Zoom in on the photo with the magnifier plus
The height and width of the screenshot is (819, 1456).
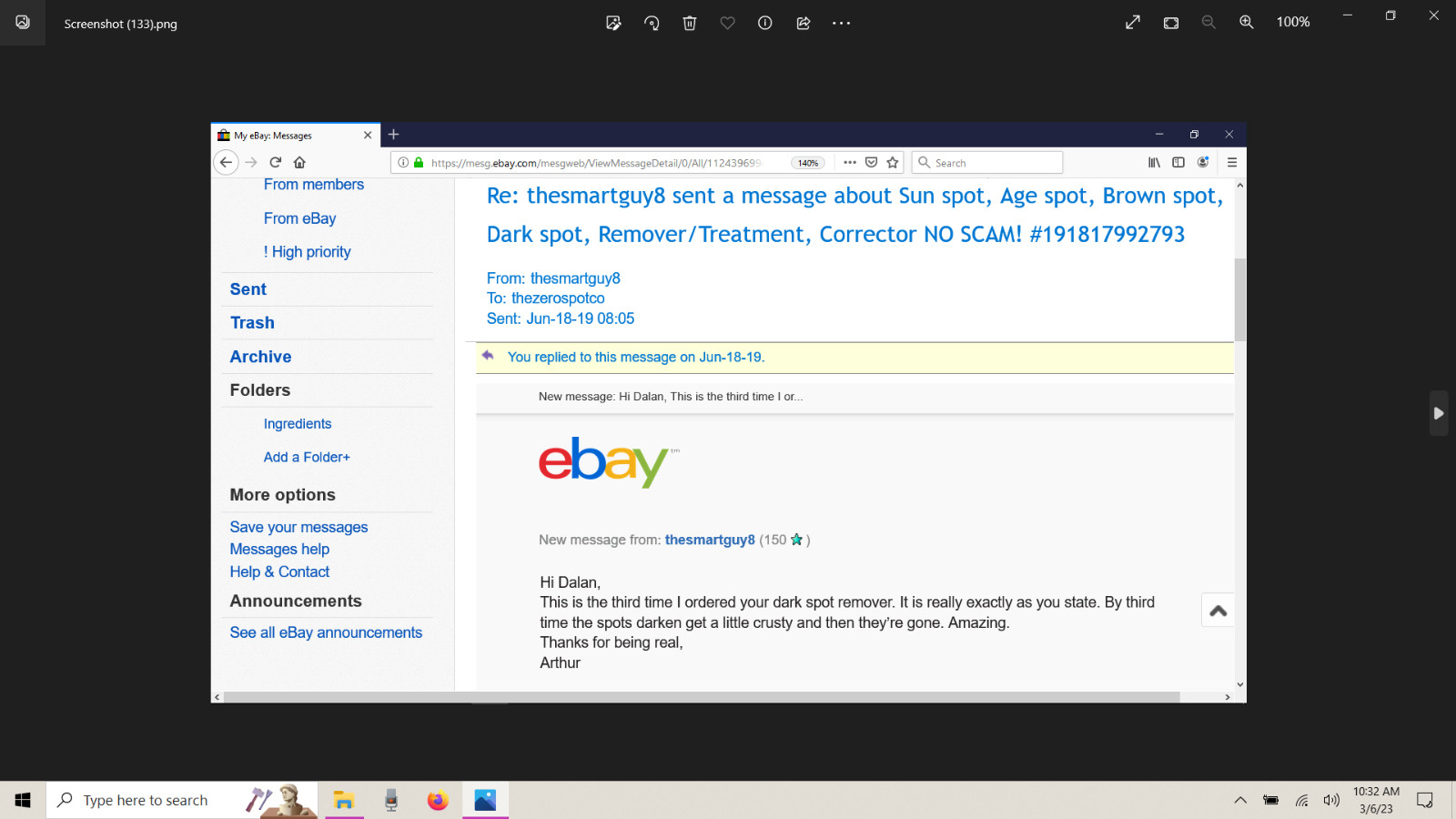click(1247, 23)
